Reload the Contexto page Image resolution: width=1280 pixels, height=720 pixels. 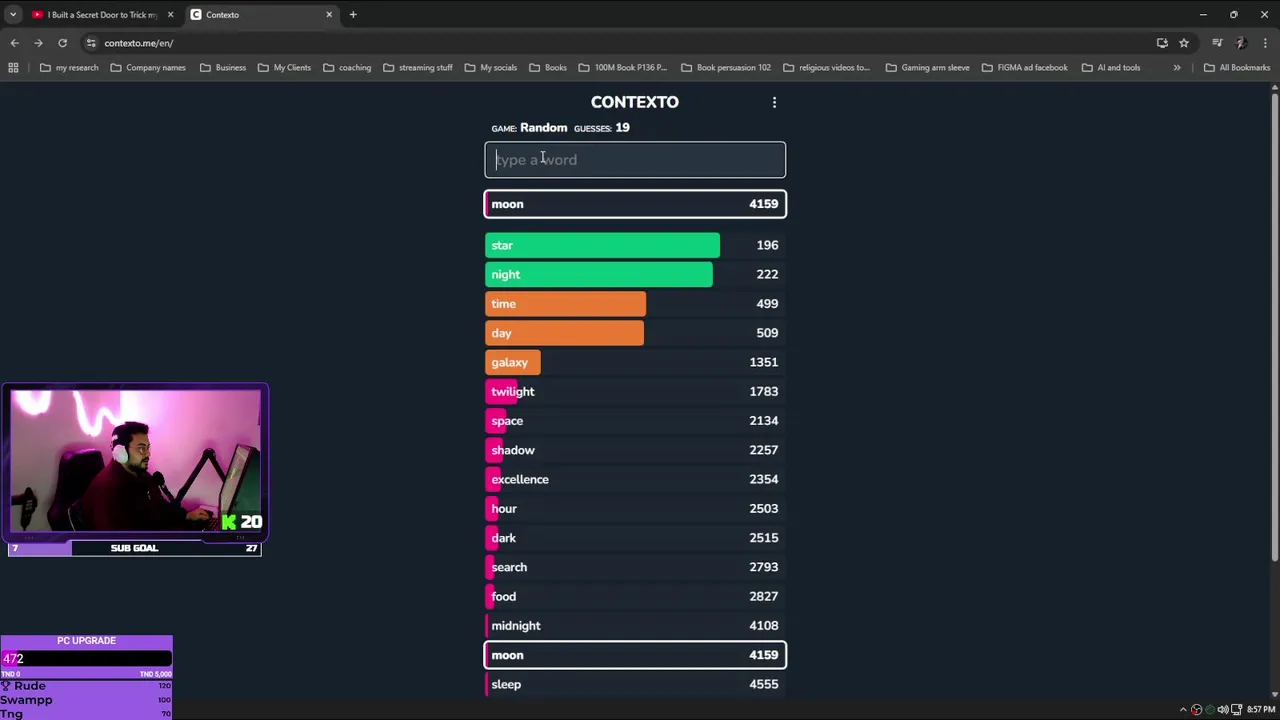click(x=62, y=43)
